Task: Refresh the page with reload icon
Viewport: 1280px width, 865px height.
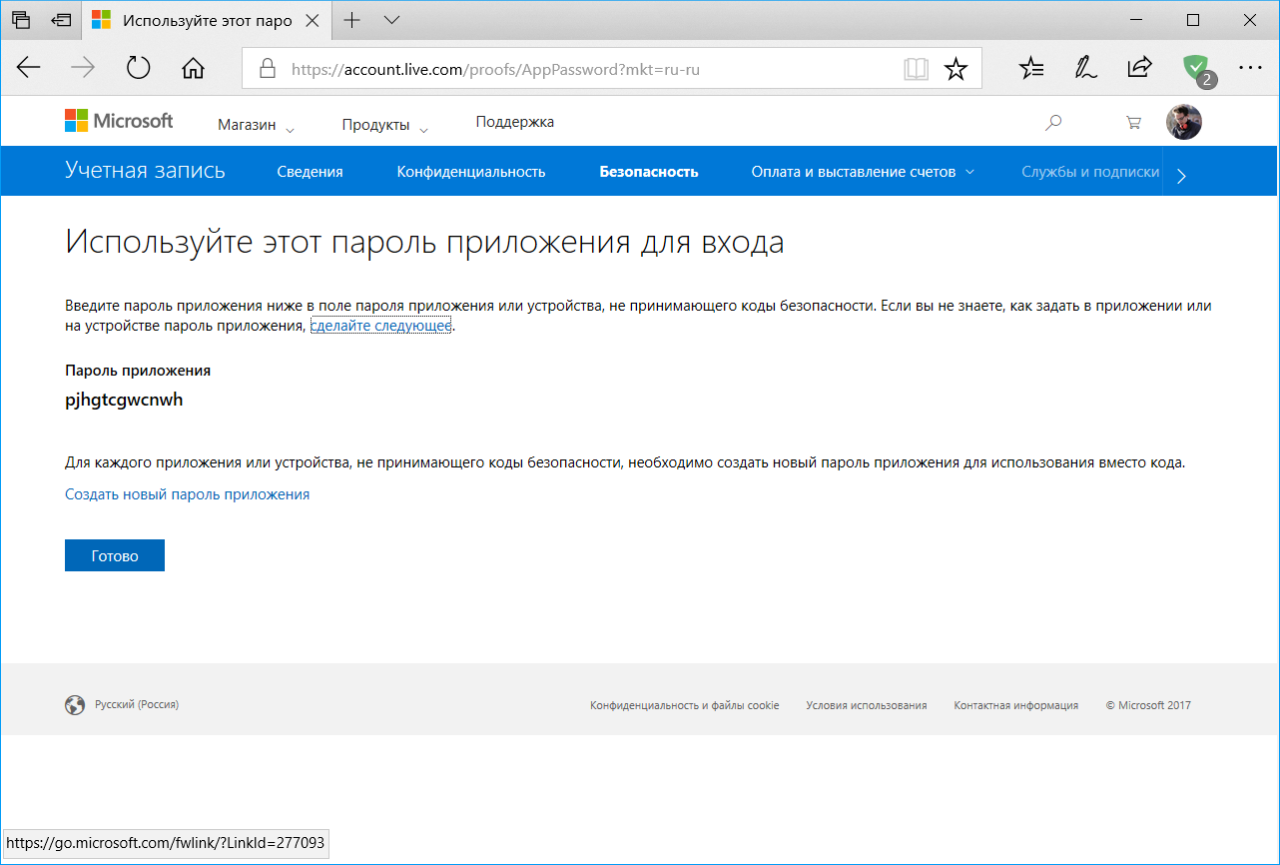Action: pos(138,68)
